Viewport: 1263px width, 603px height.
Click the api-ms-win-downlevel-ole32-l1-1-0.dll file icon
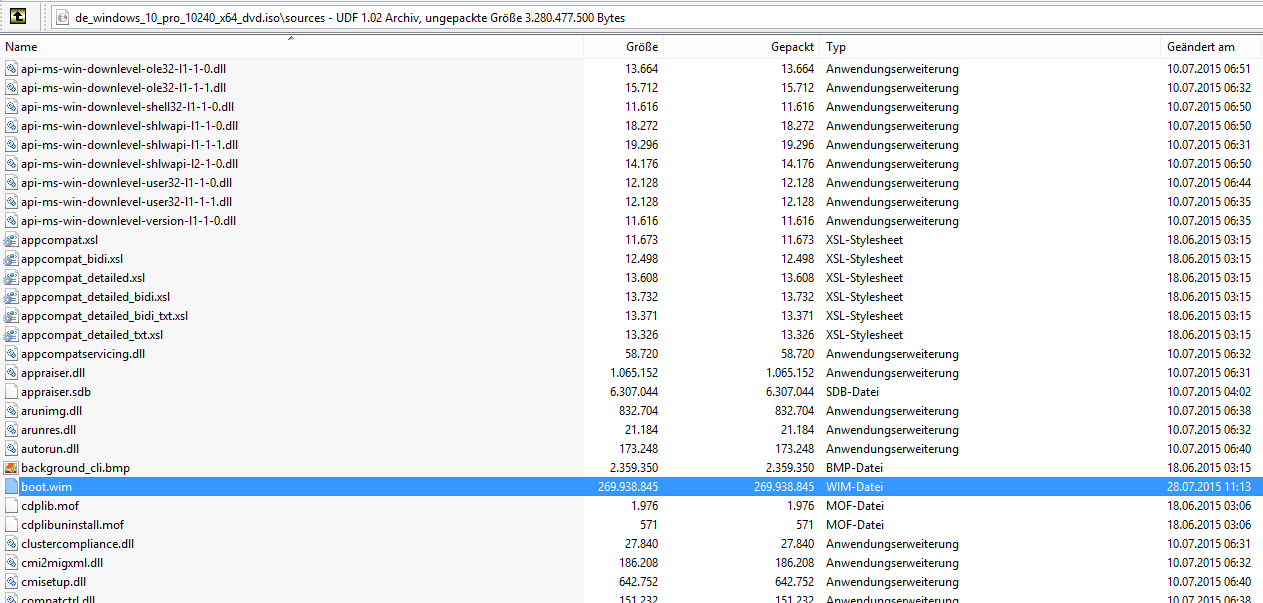pos(11,69)
